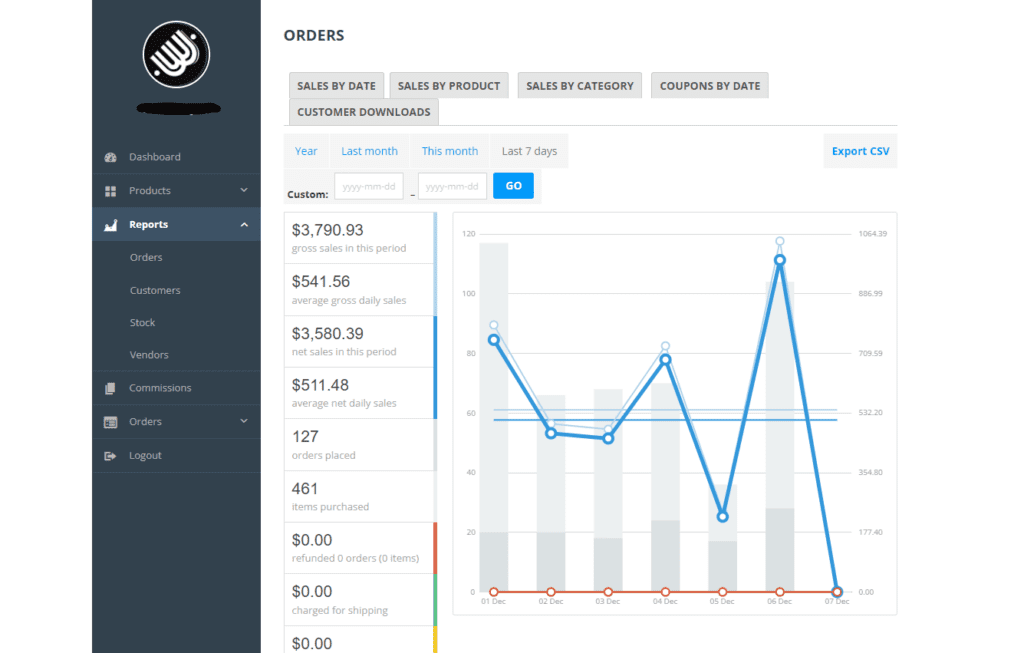Click the Orders list icon in sidebar
The width and height of the screenshot is (1024, 653).
(x=110, y=422)
